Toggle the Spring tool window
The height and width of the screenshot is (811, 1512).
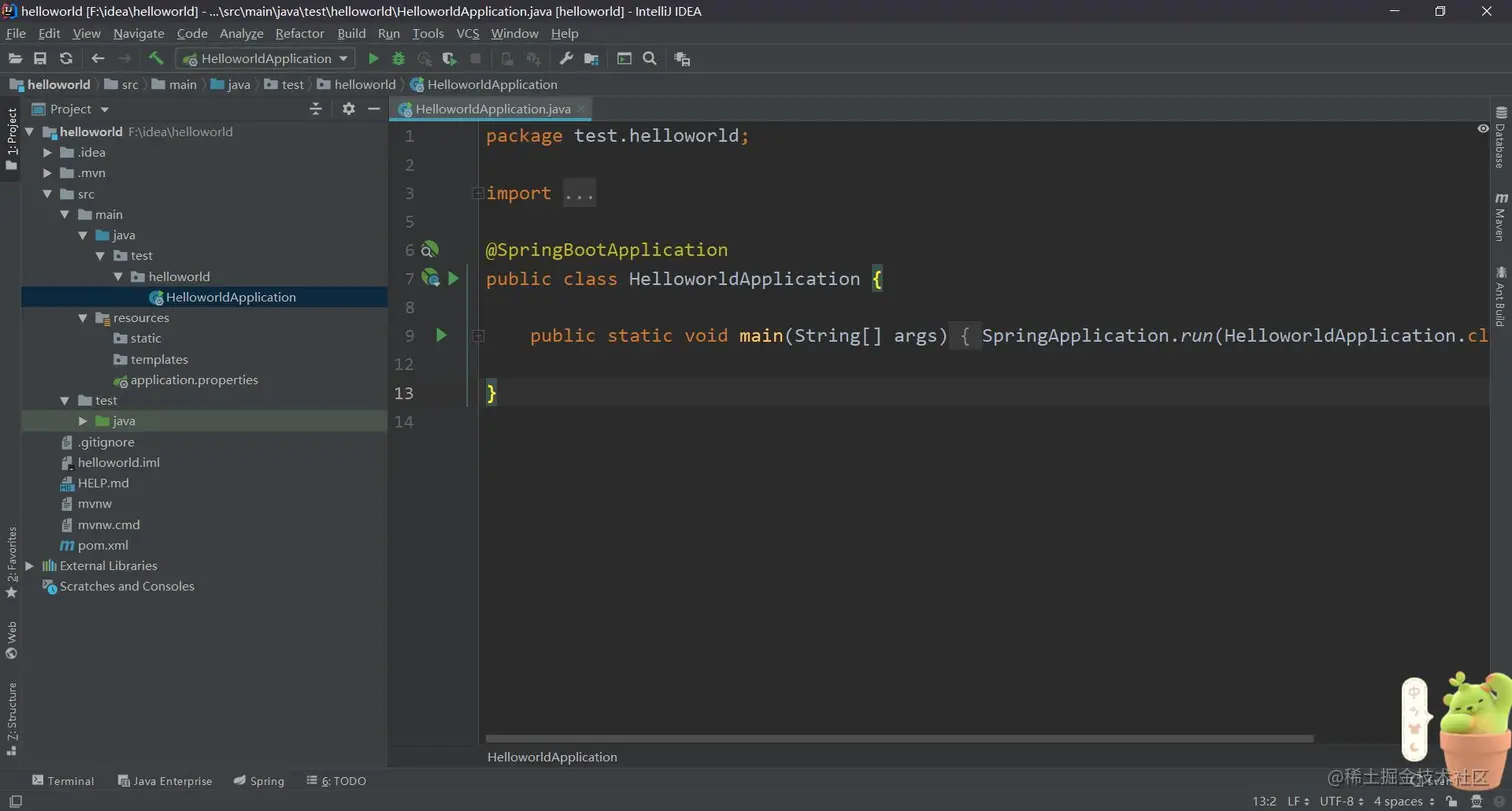click(259, 781)
